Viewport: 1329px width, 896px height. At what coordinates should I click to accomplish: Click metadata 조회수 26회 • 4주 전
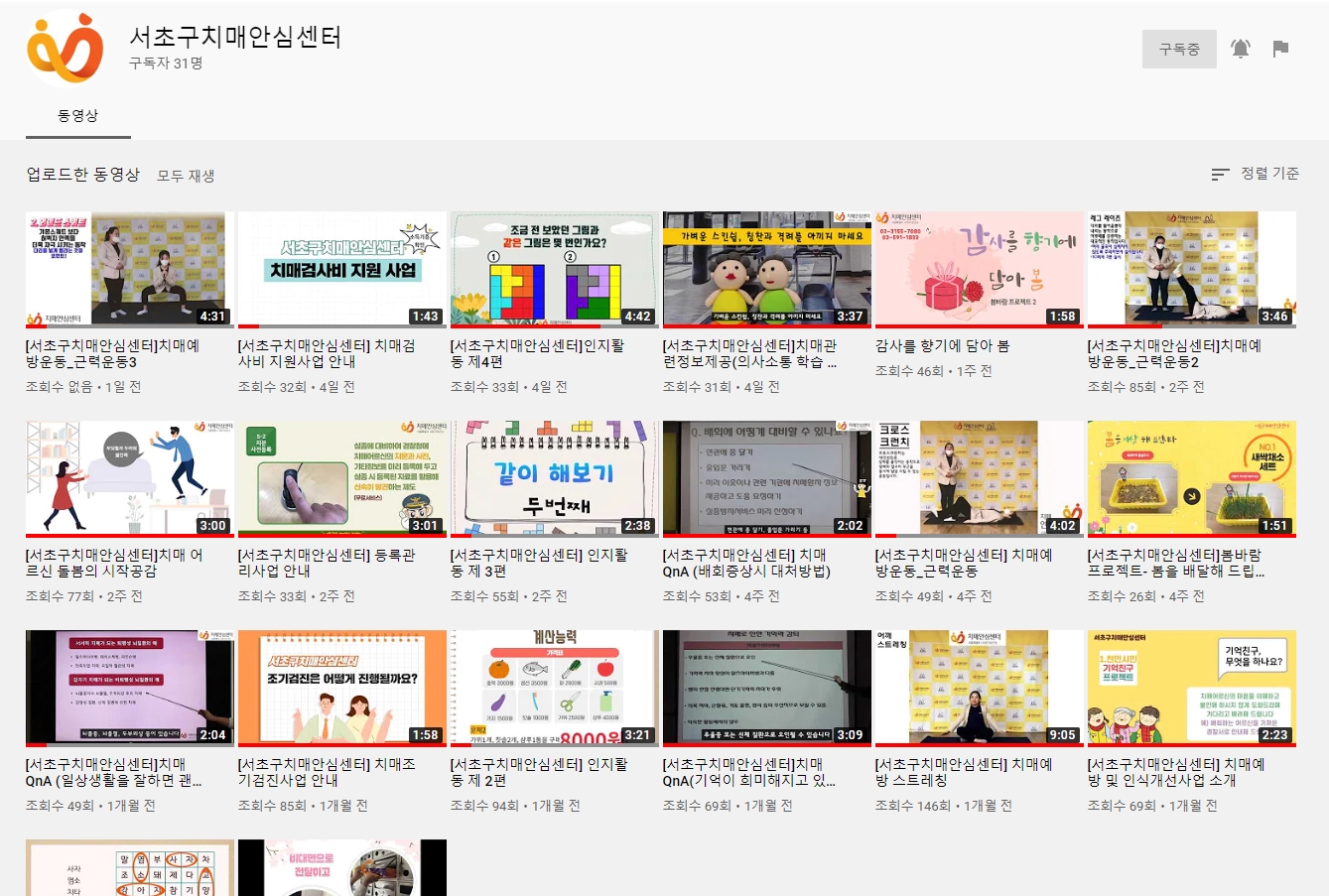[1146, 597]
